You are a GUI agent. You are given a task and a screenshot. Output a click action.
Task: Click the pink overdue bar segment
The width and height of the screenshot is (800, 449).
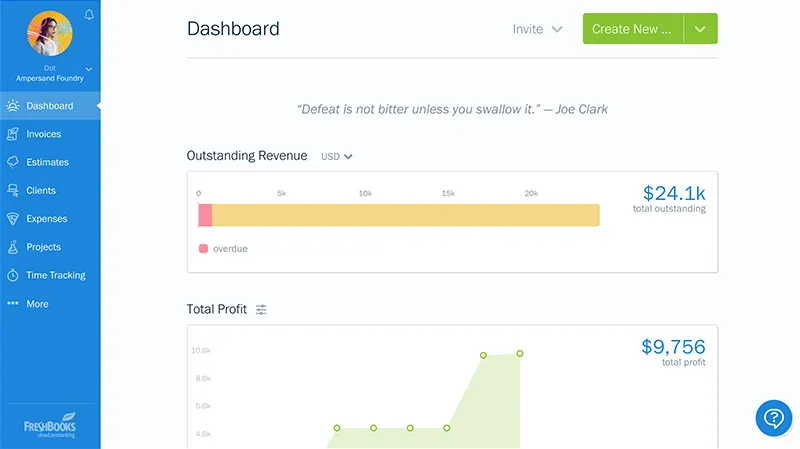coord(205,215)
